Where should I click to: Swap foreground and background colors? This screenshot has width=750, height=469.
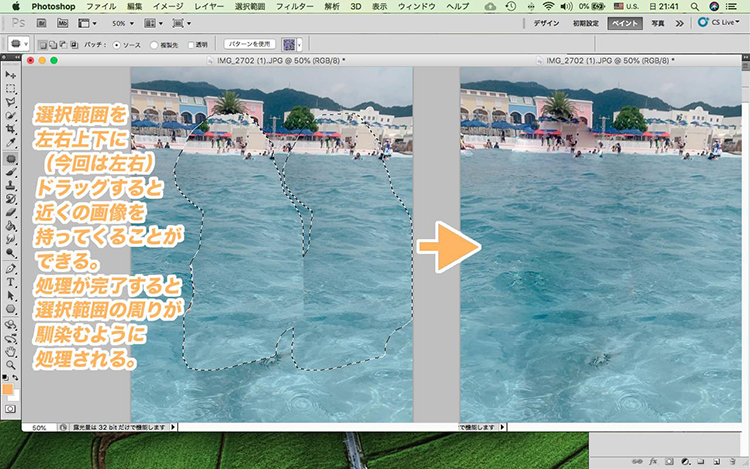(15, 378)
